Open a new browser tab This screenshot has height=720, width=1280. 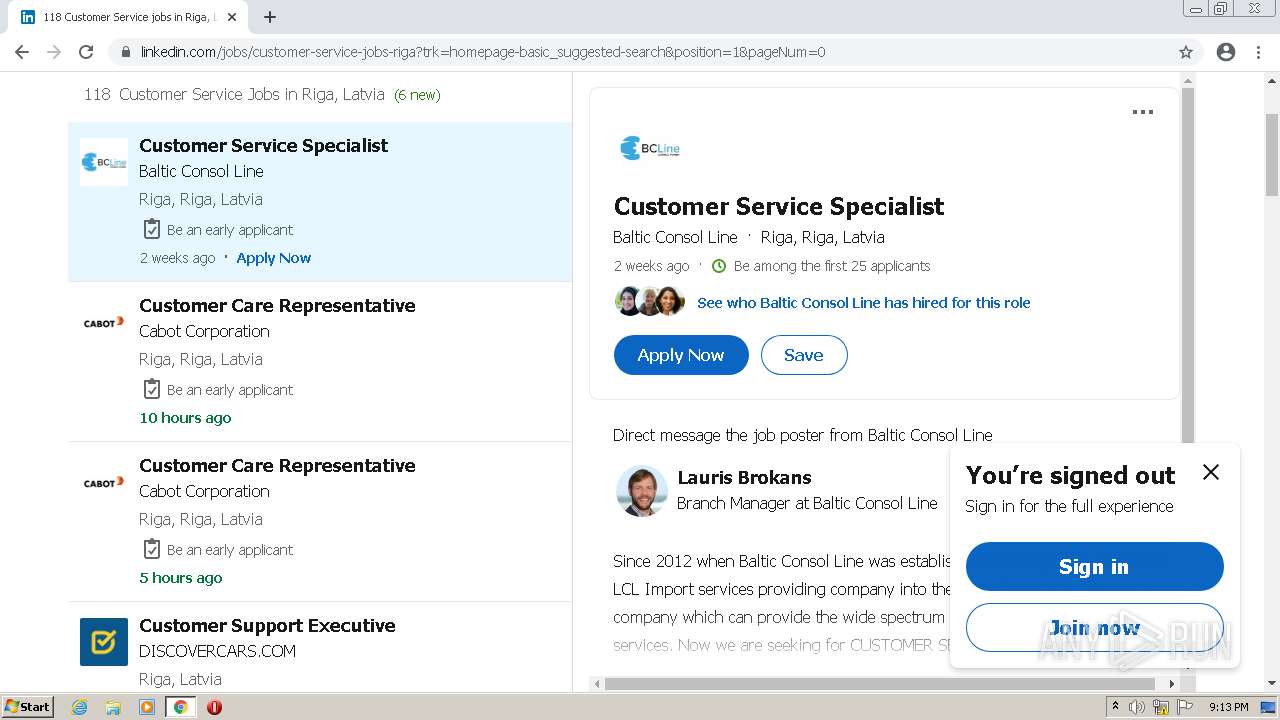click(270, 17)
